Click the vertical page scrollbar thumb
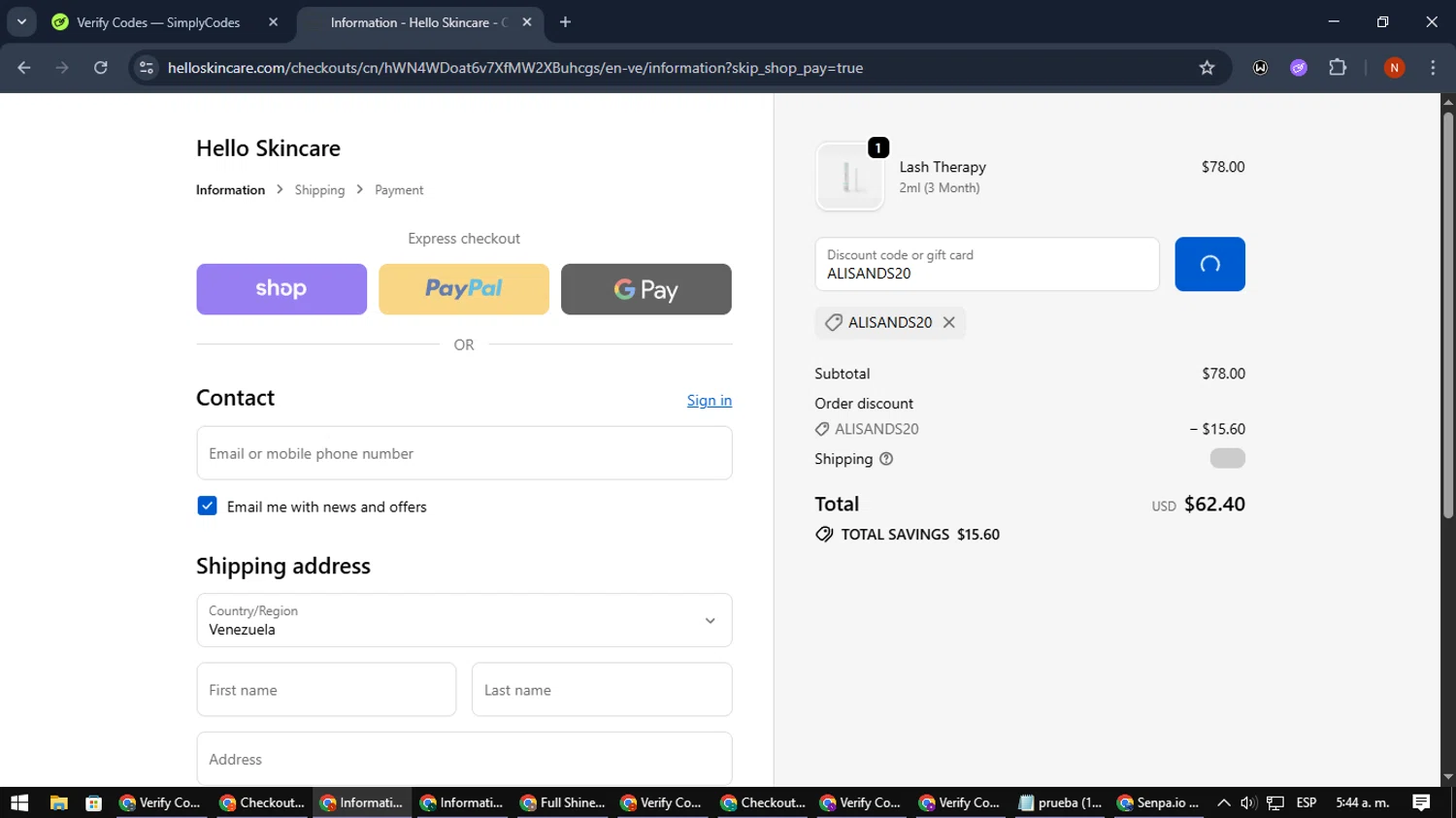 pyautogui.click(x=1447, y=315)
